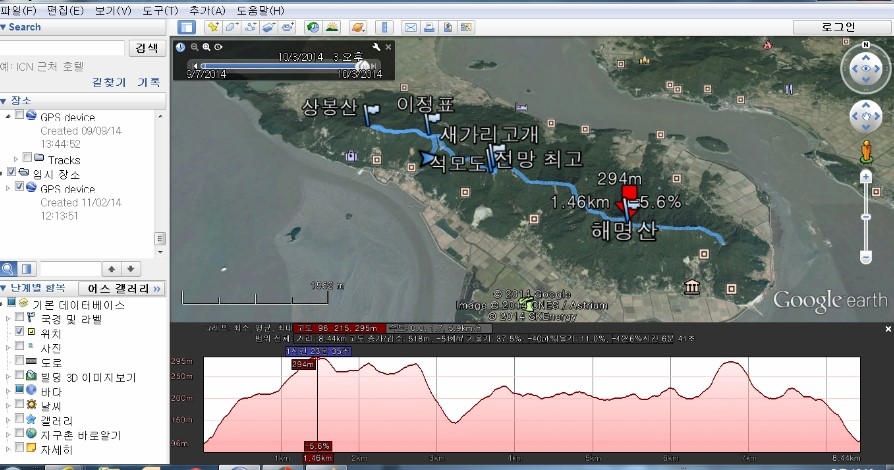Enable the 빌딩 3D 이미지보기 checkbox
The height and width of the screenshot is (470, 894).
(x=19, y=375)
